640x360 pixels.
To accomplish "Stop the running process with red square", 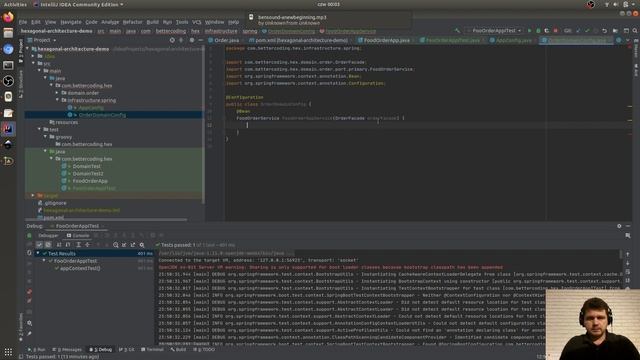I will (556, 31).
